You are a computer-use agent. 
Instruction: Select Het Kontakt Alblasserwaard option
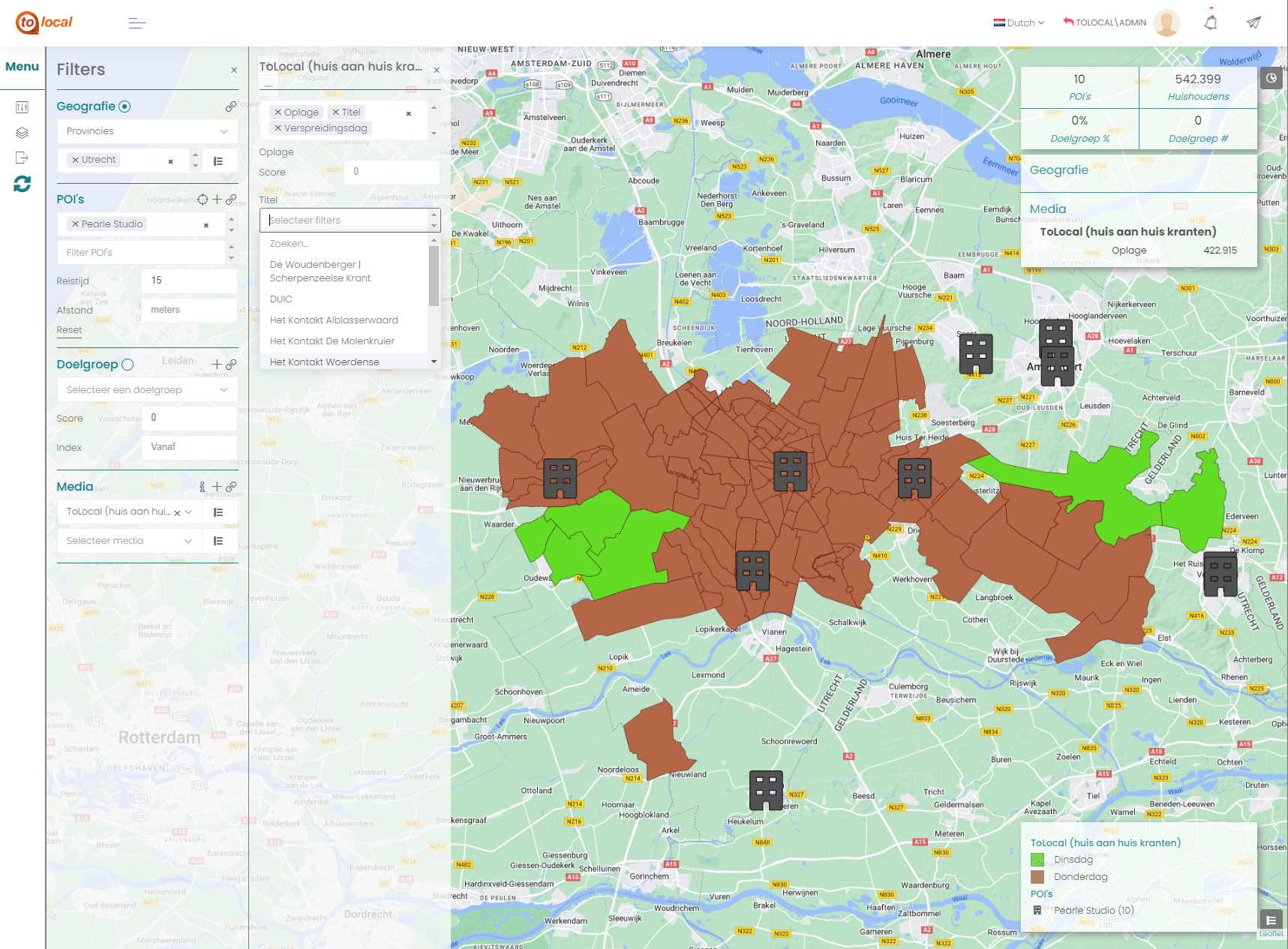pos(344,320)
